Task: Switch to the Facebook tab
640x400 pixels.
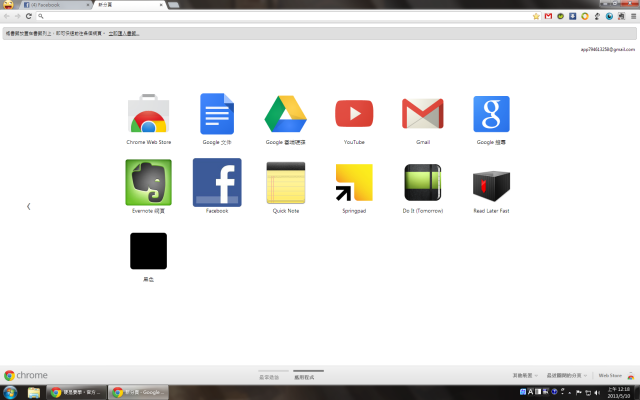Action: (54, 5)
